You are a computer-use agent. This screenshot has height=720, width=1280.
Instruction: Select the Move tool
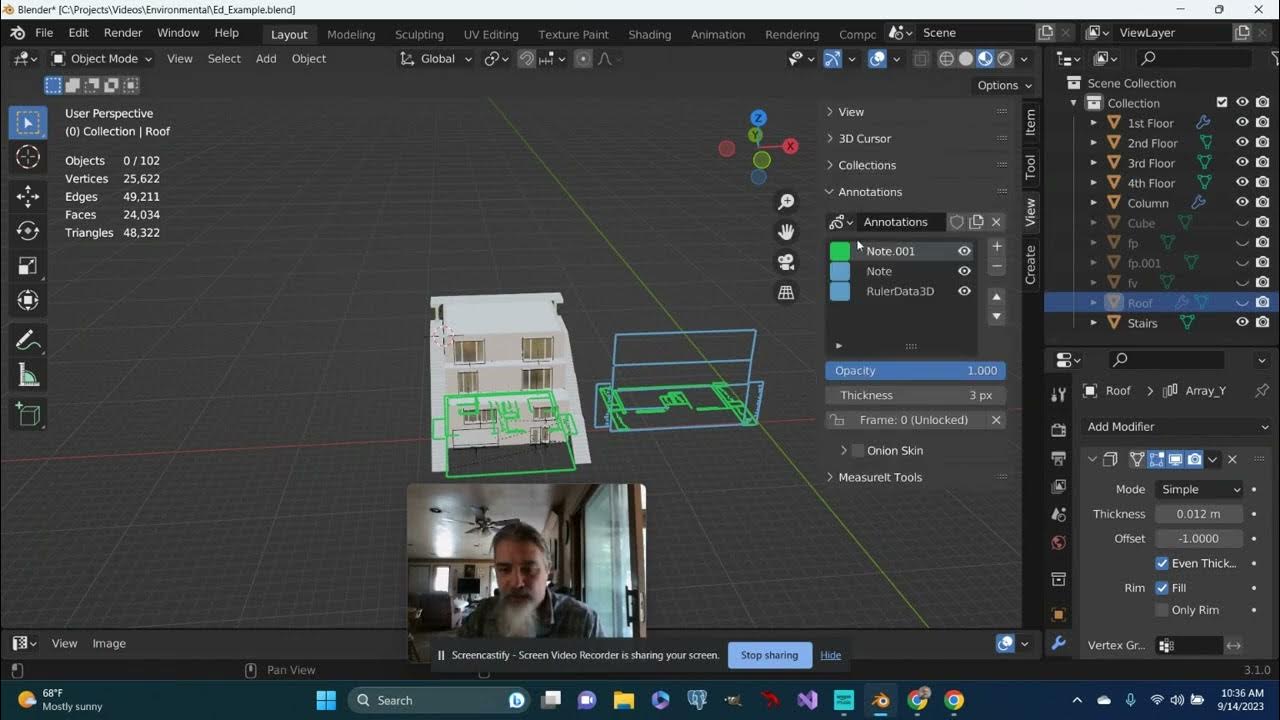tap(28, 197)
